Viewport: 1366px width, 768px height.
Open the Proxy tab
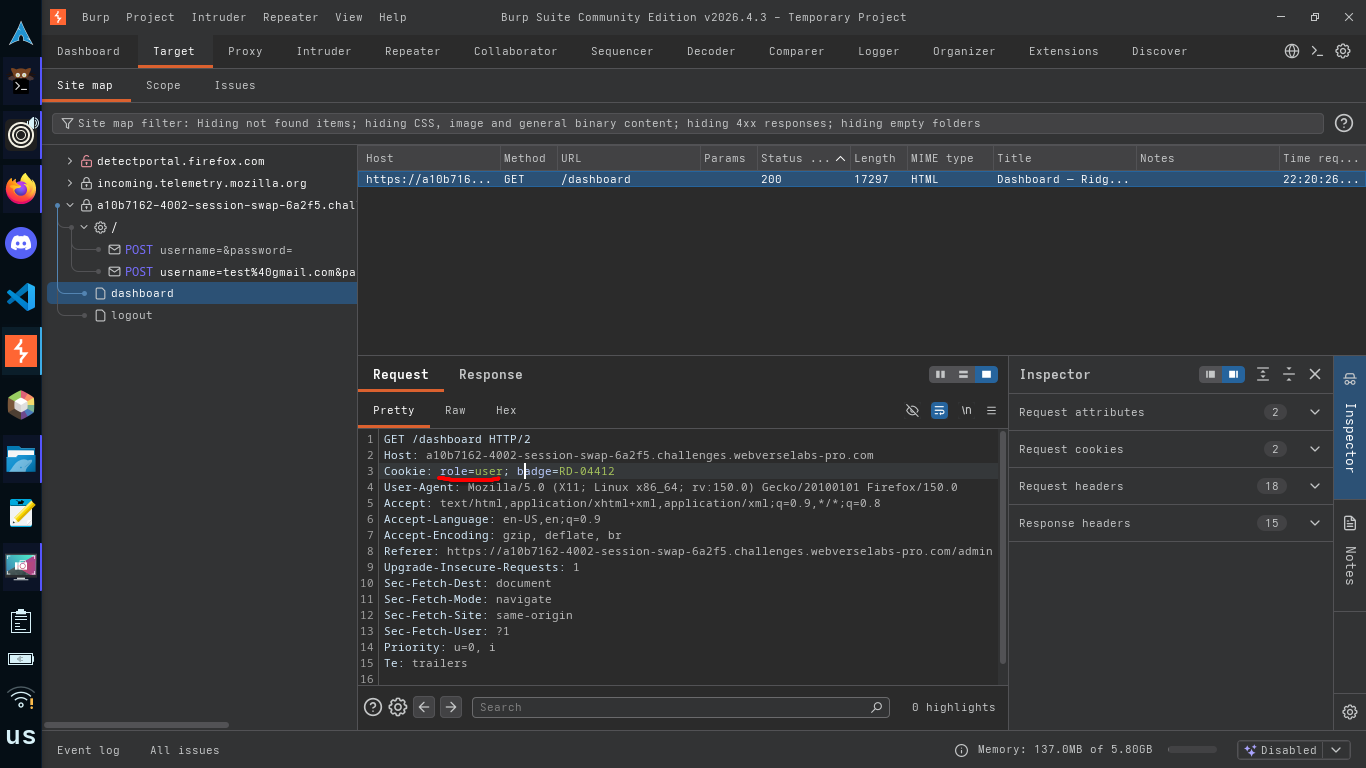click(245, 51)
